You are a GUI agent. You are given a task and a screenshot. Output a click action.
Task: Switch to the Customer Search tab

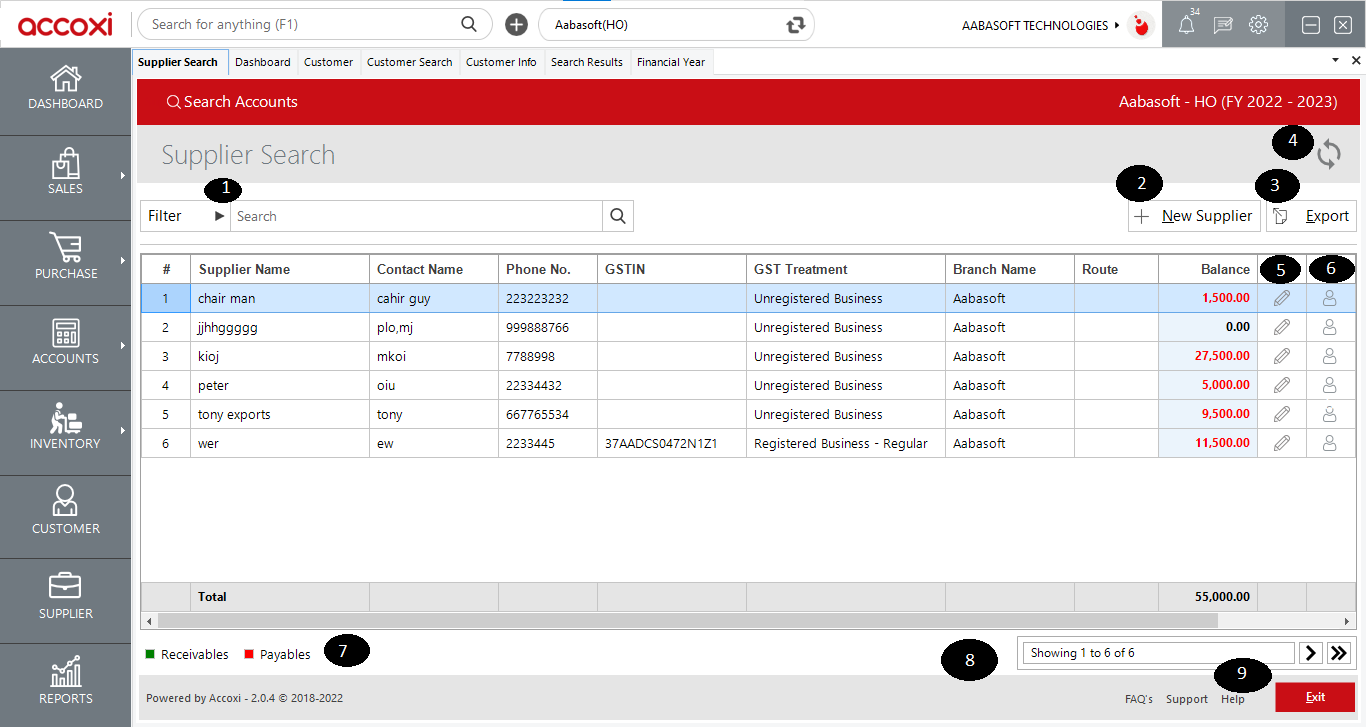coord(409,62)
